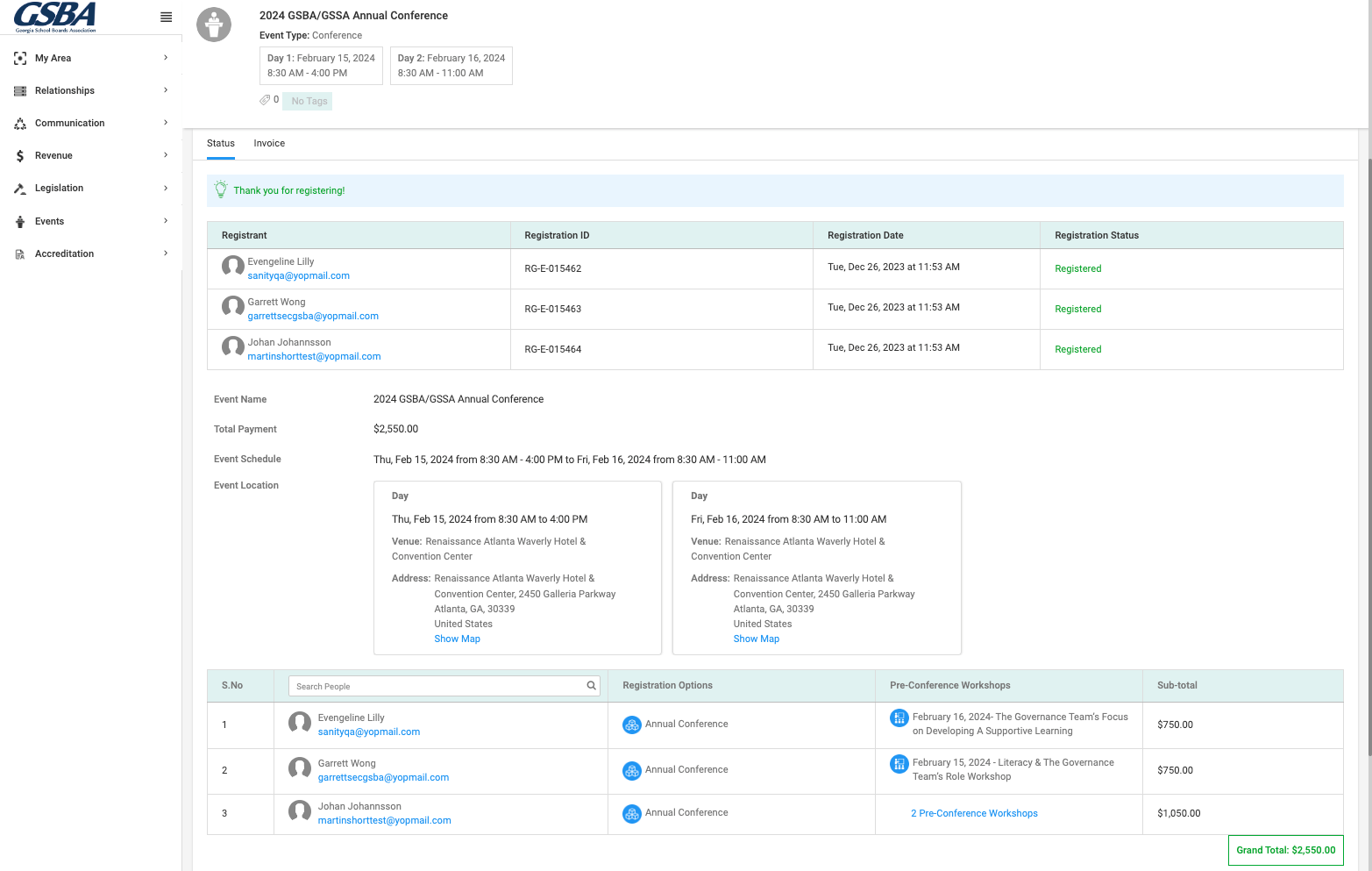Image resolution: width=1372 pixels, height=871 pixels.
Task: Expand the My Area sidebar menu
Action: (91, 58)
